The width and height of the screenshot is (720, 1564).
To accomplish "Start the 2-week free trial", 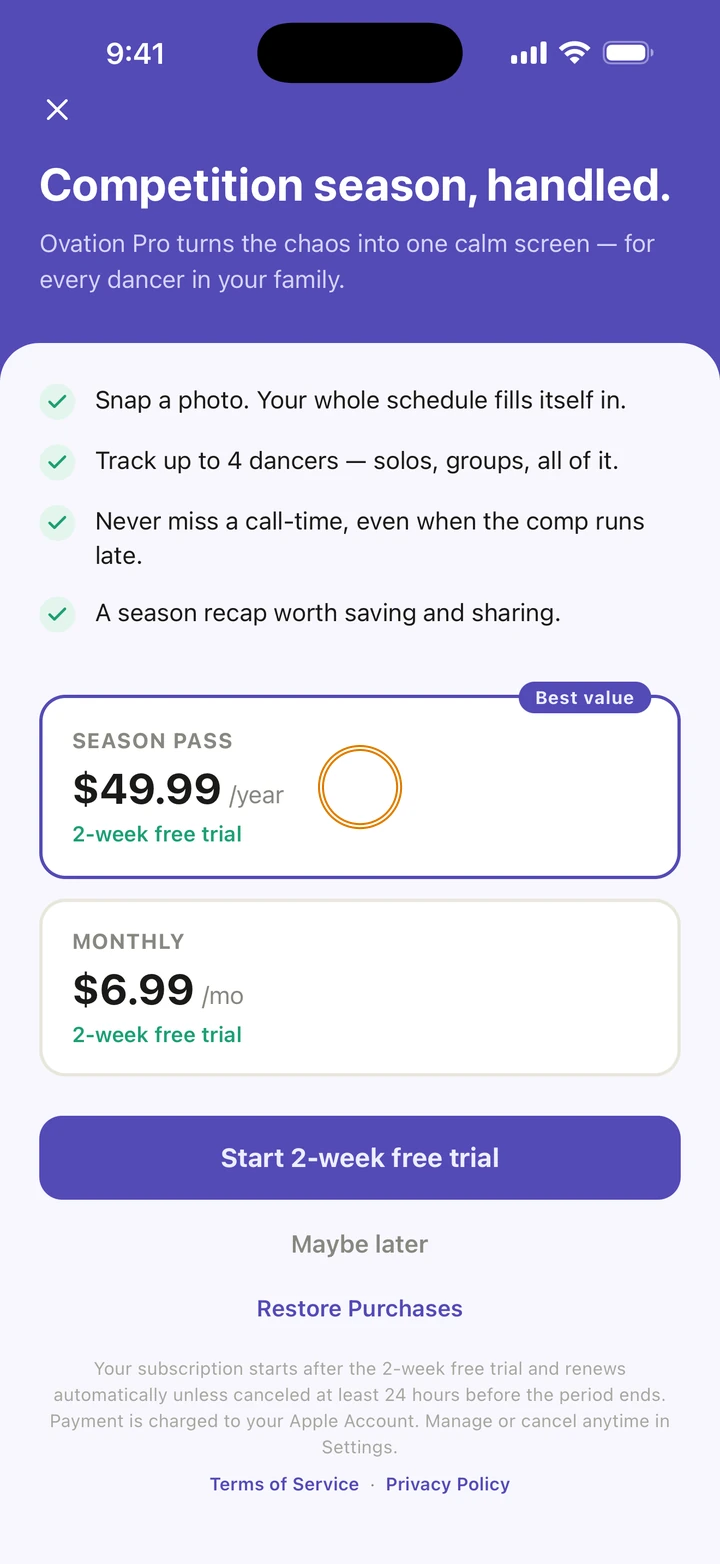I will [360, 1158].
